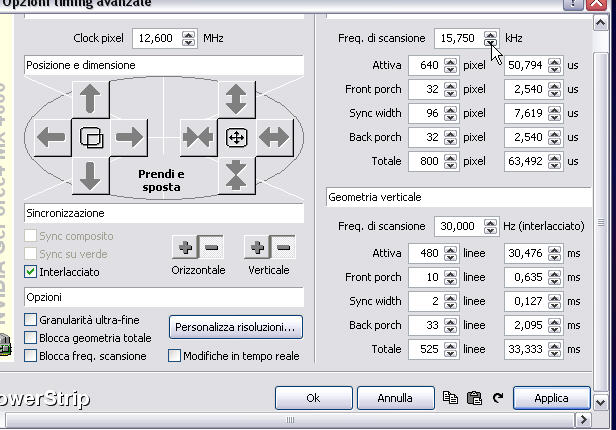Click the copy timings to clipboard icon
Image resolution: width=616 pixels, height=430 pixels.
pos(450,398)
